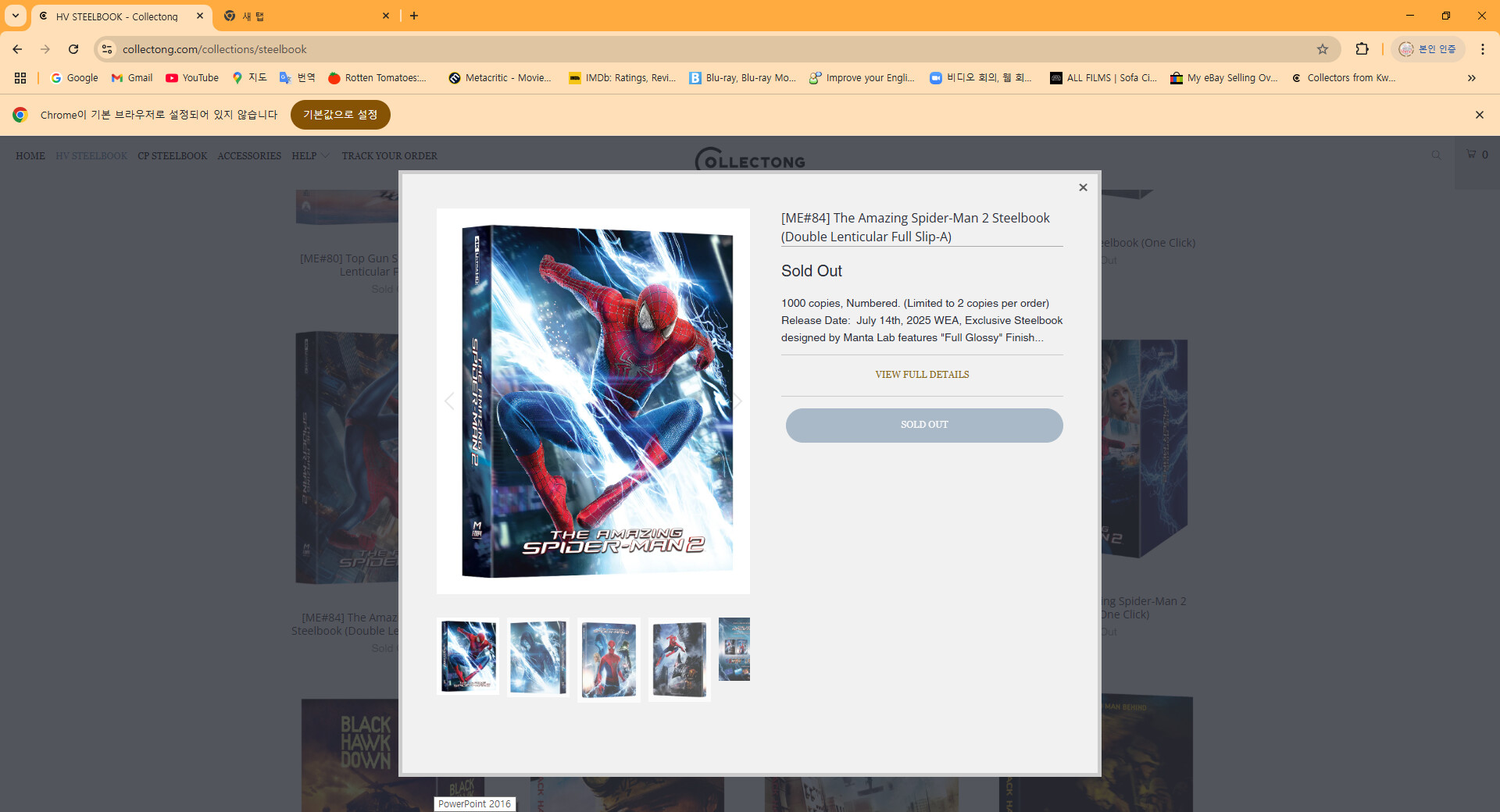The width and height of the screenshot is (1500, 812).
Task: Click the 'Sold Out' status heading
Action: pos(812,271)
